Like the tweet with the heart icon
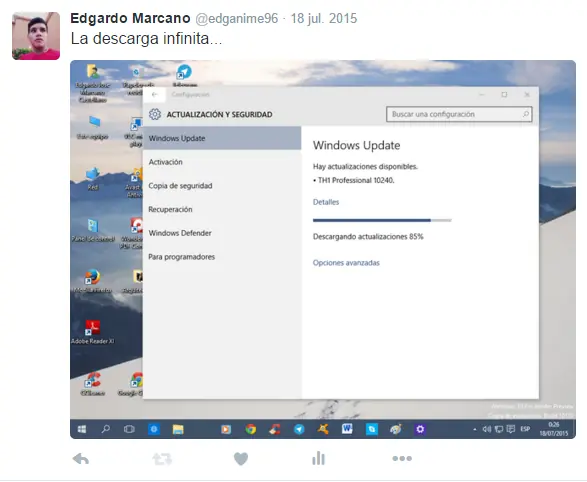Image resolution: width=587 pixels, height=482 pixels. click(x=241, y=458)
